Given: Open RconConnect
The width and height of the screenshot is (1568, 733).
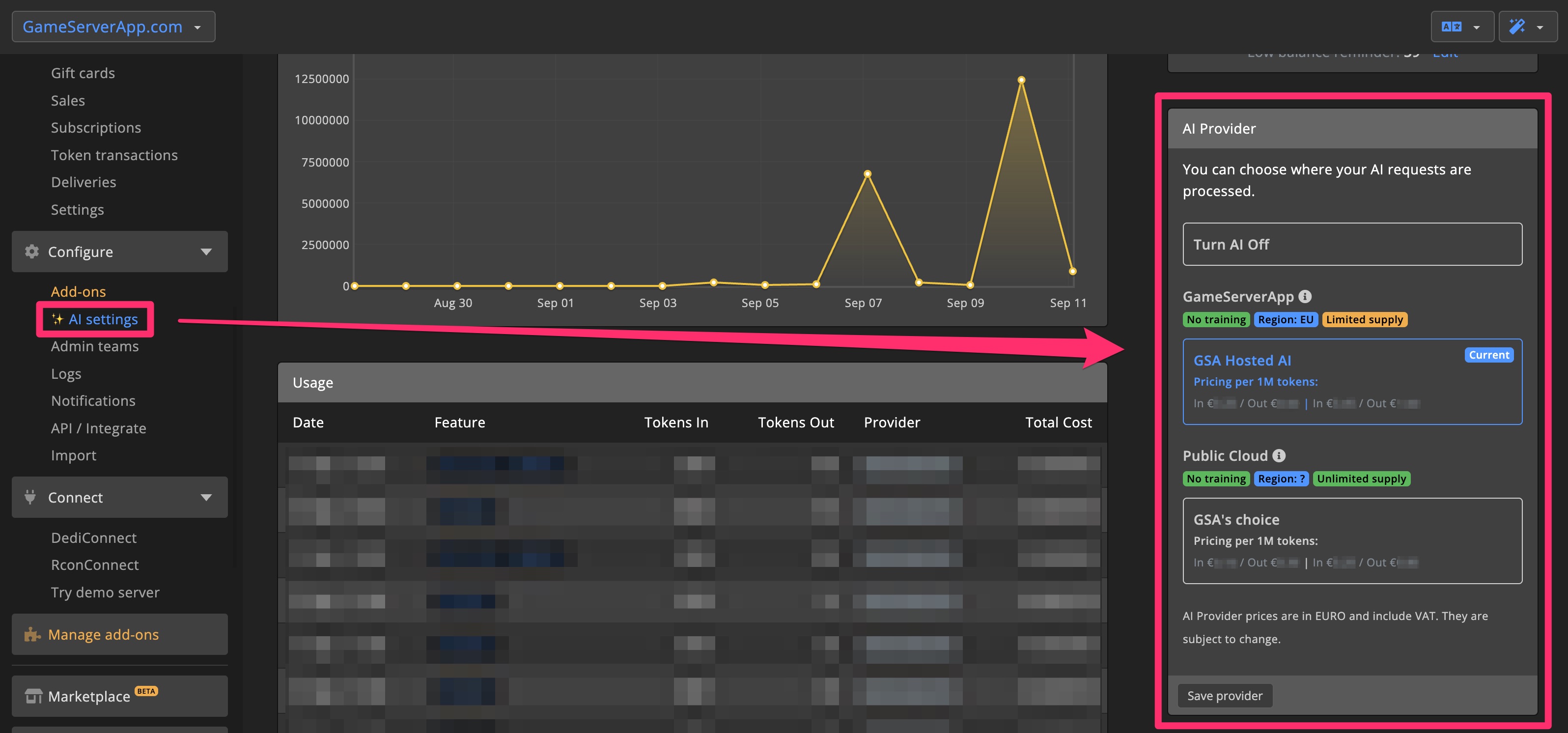Looking at the screenshot, I should point(94,565).
